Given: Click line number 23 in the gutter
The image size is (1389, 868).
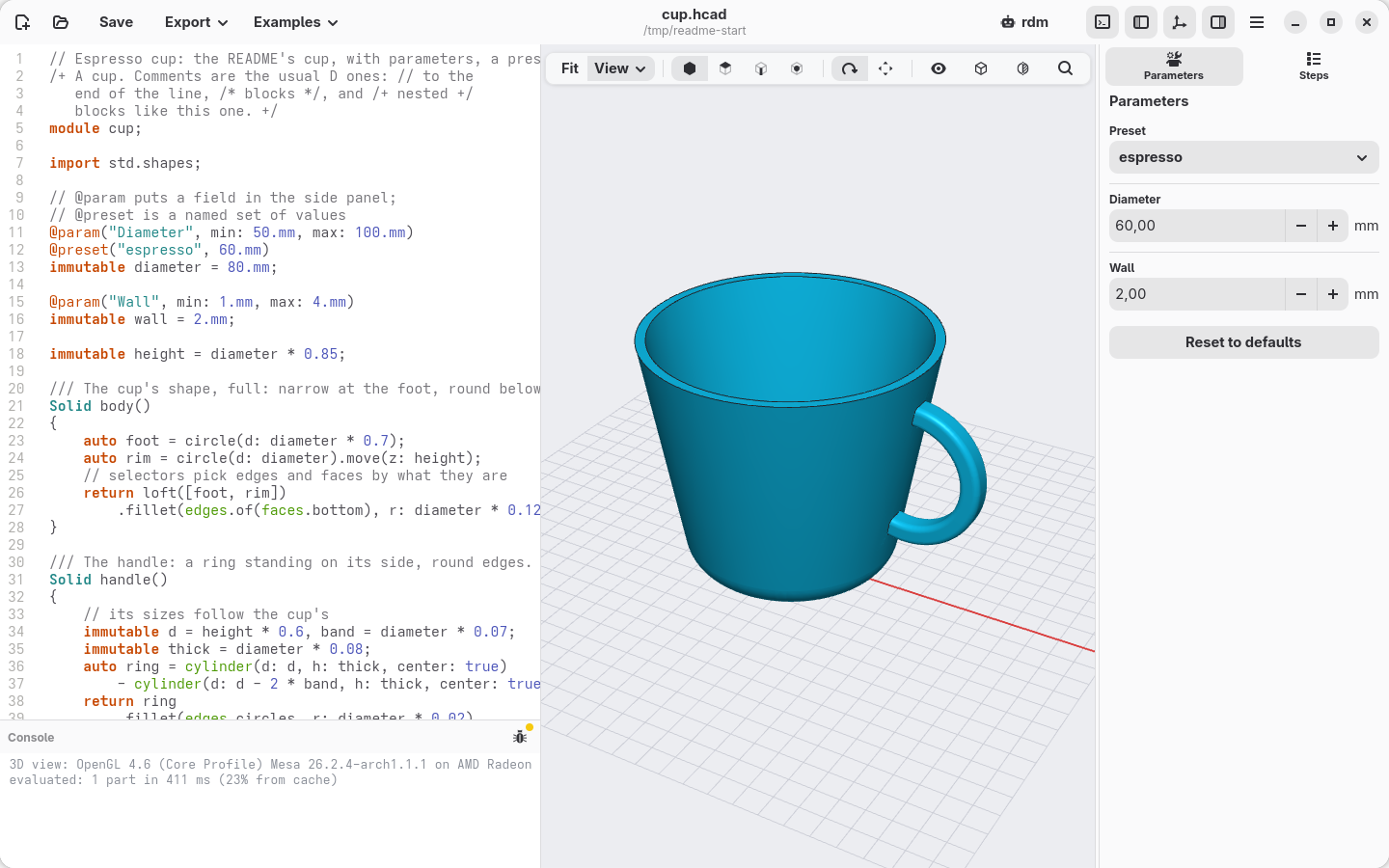Looking at the screenshot, I should (16, 441).
